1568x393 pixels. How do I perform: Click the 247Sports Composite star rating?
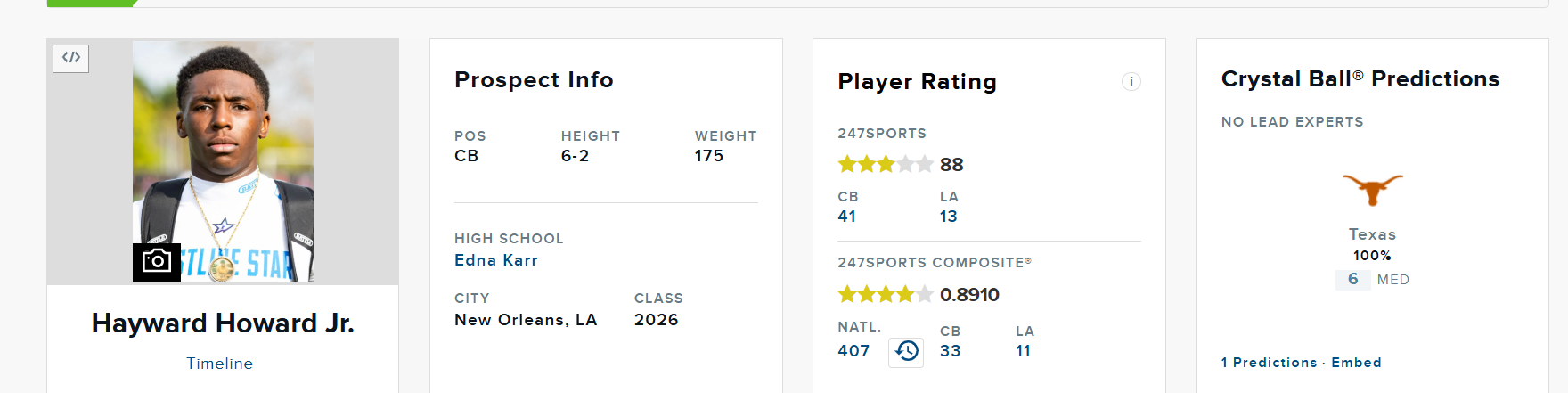[x=886, y=294]
